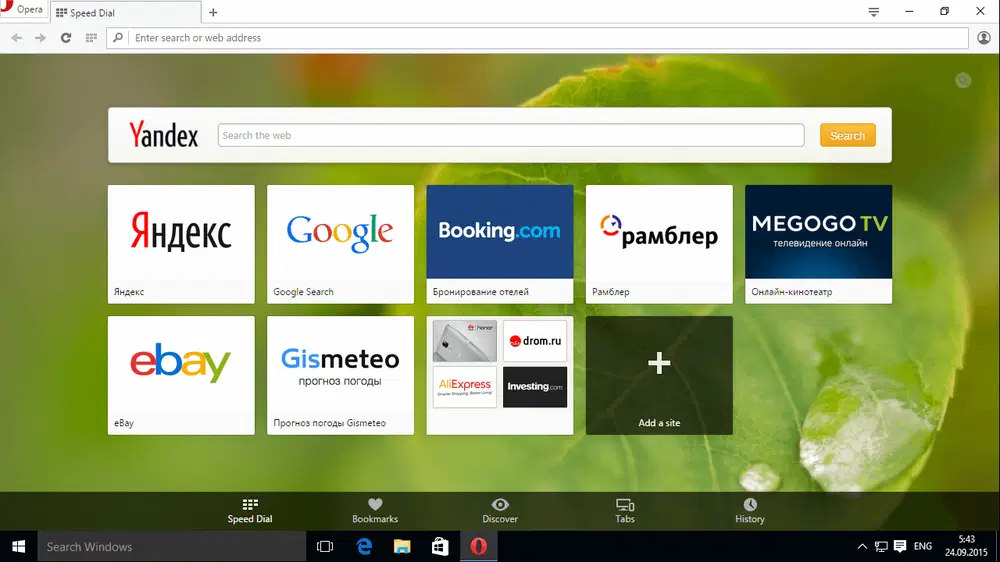Image resolution: width=1000 pixels, height=562 pixels.
Task: Open the drom.ru thumbnail in folder
Action: coord(534,341)
